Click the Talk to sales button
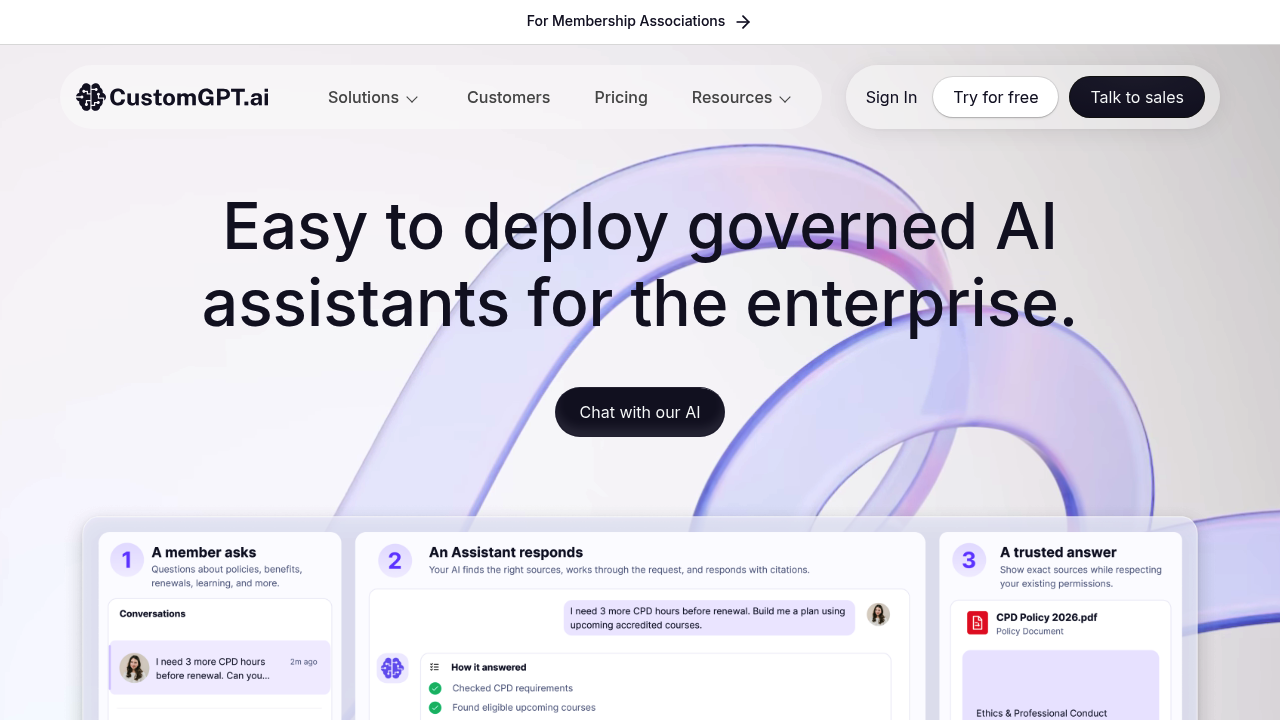 pyautogui.click(x=1137, y=97)
